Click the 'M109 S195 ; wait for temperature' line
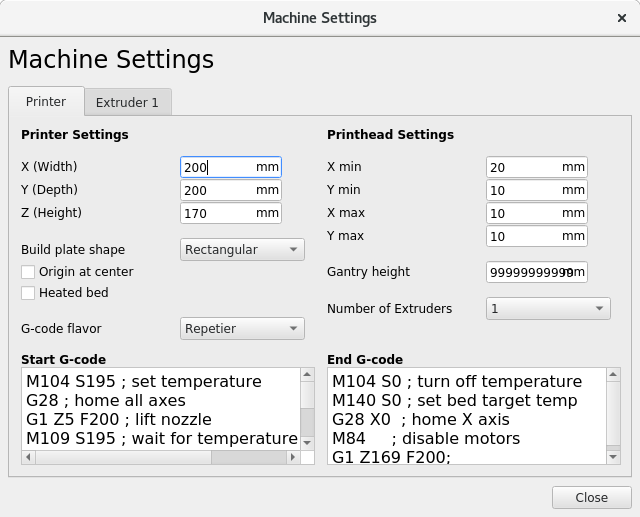This screenshot has width=640, height=517. pyautogui.click(x=162, y=439)
